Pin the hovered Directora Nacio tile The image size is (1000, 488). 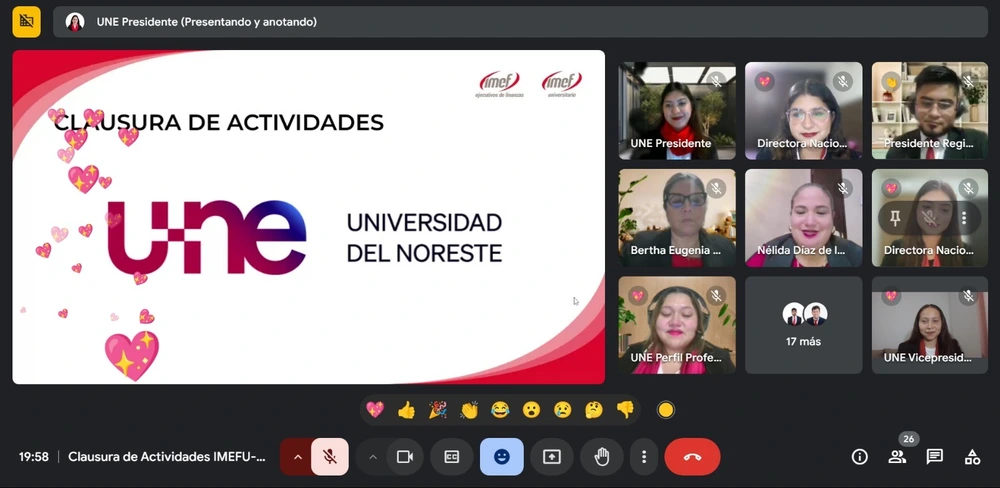(x=894, y=217)
